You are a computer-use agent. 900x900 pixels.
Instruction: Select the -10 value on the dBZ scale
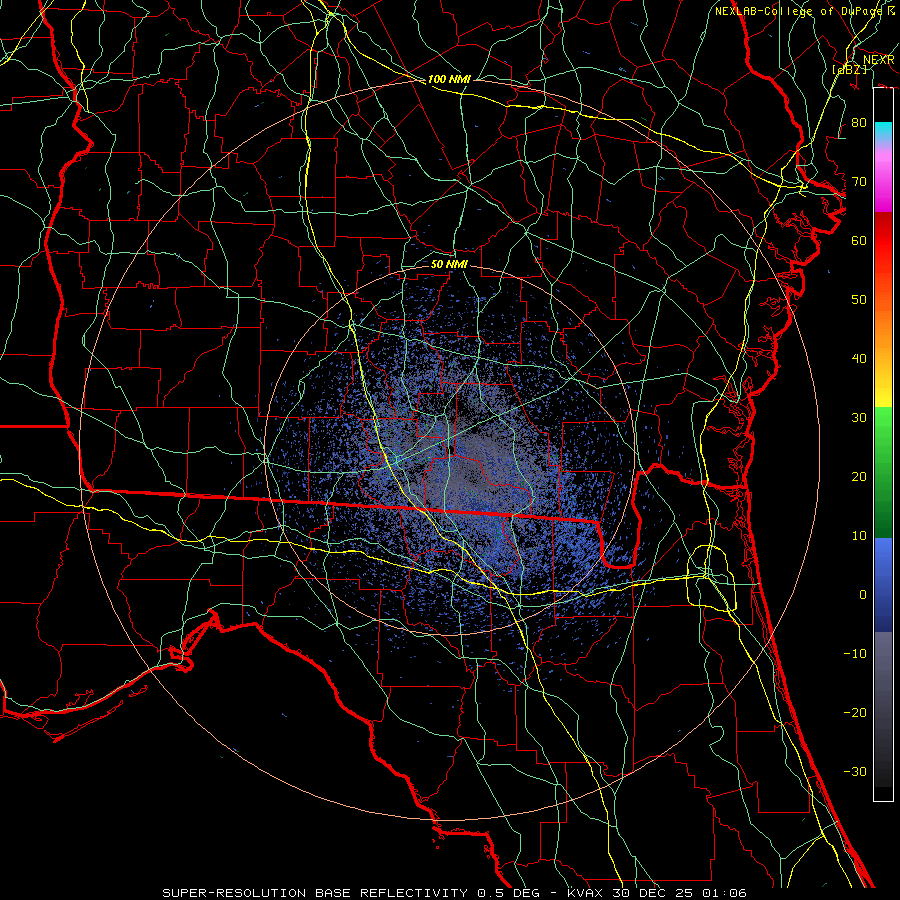(855, 654)
